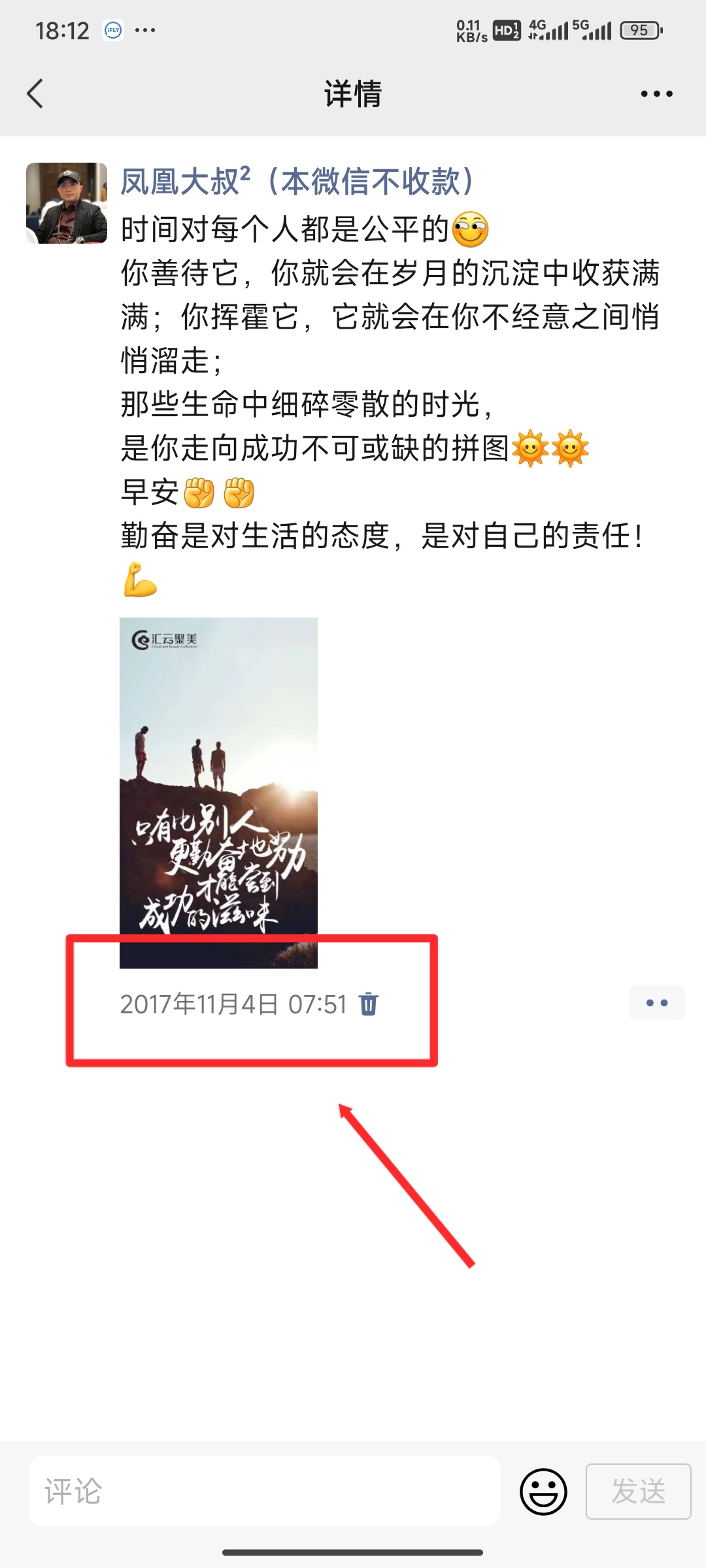Open the poster's profile avatar
Viewport: 706px width, 1568px height.
[x=67, y=203]
